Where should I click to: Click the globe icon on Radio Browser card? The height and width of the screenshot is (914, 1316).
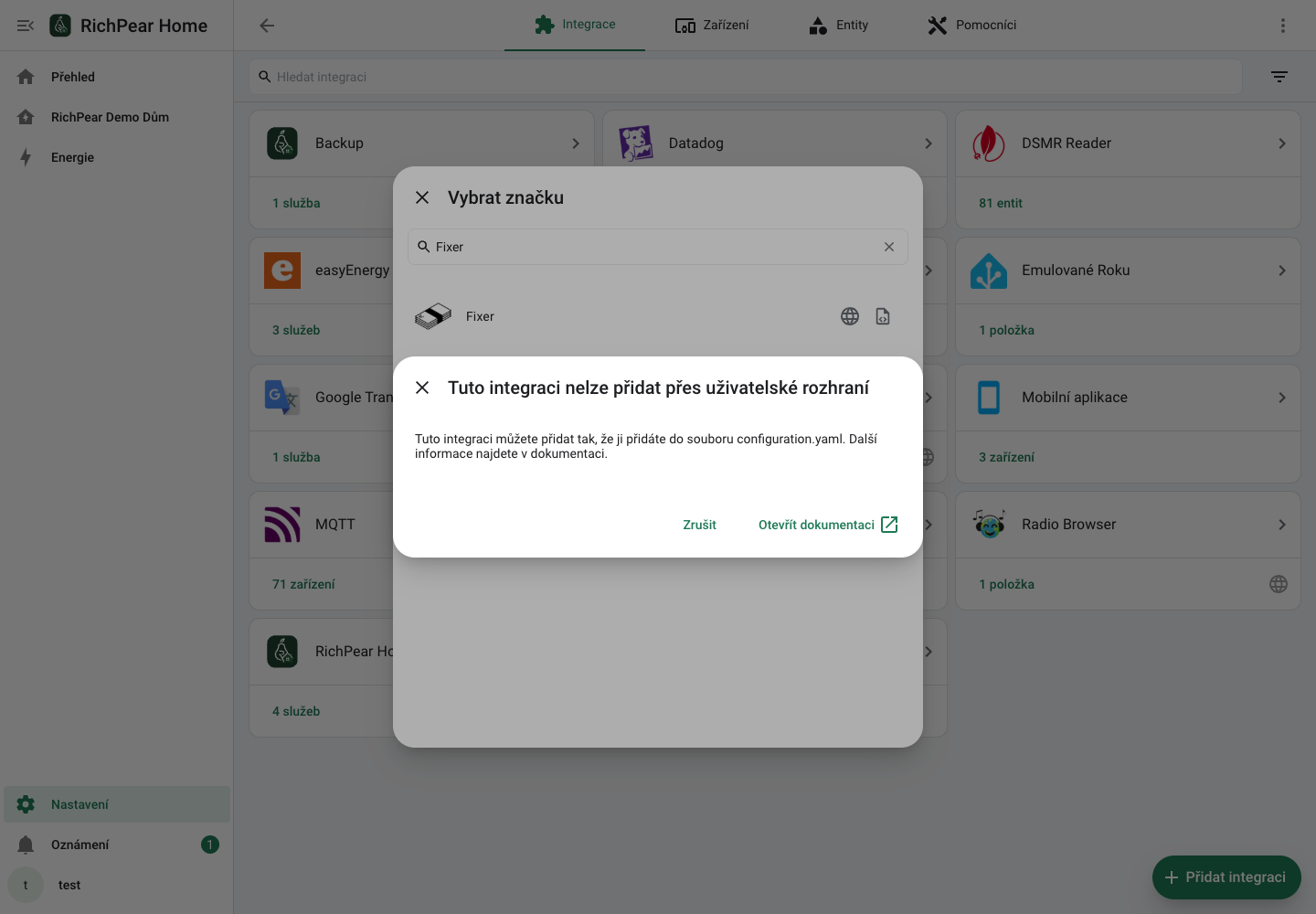1279,584
